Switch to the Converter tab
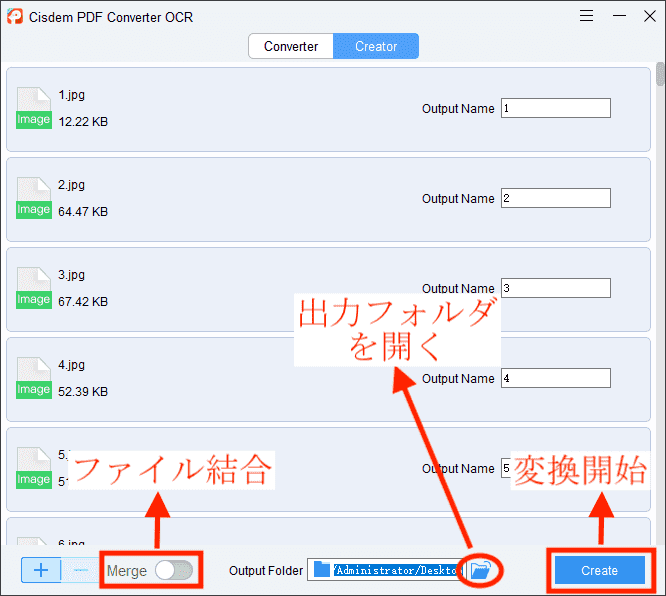666x596 pixels. pos(291,46)
